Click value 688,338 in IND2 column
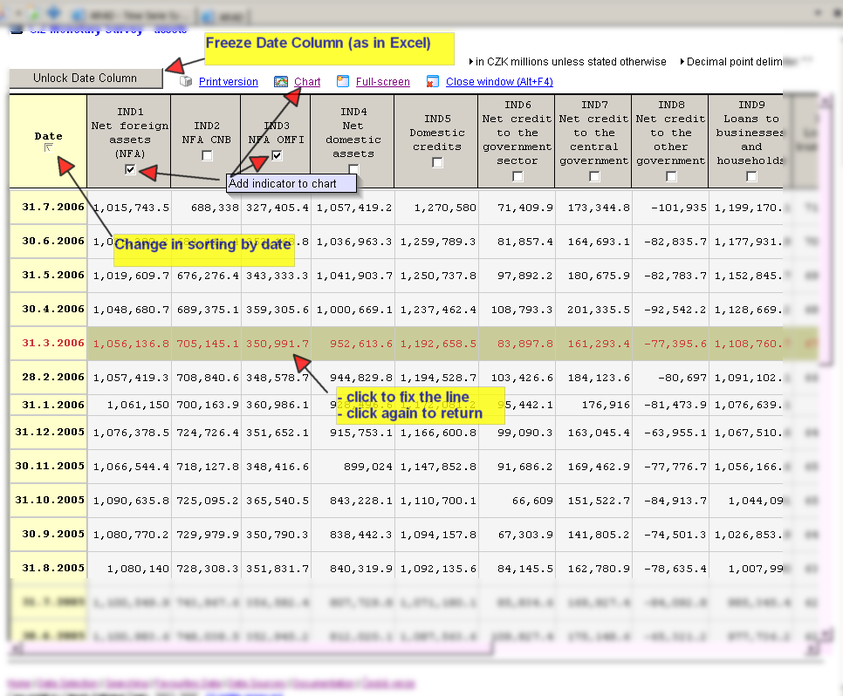Viewport: 843px width, 696px height. [215, 207]
